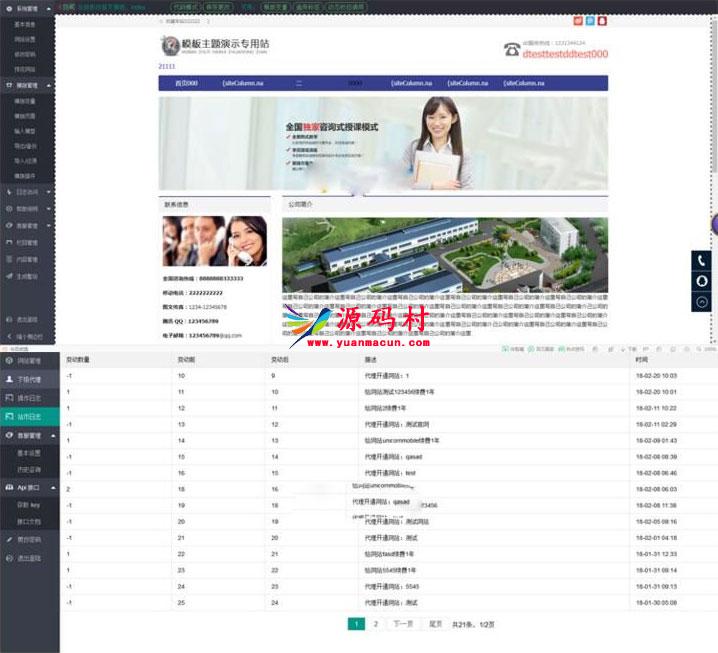Click the blue share icon above the site header
This screenshot has height=653, width=718.
click(590, 20)
